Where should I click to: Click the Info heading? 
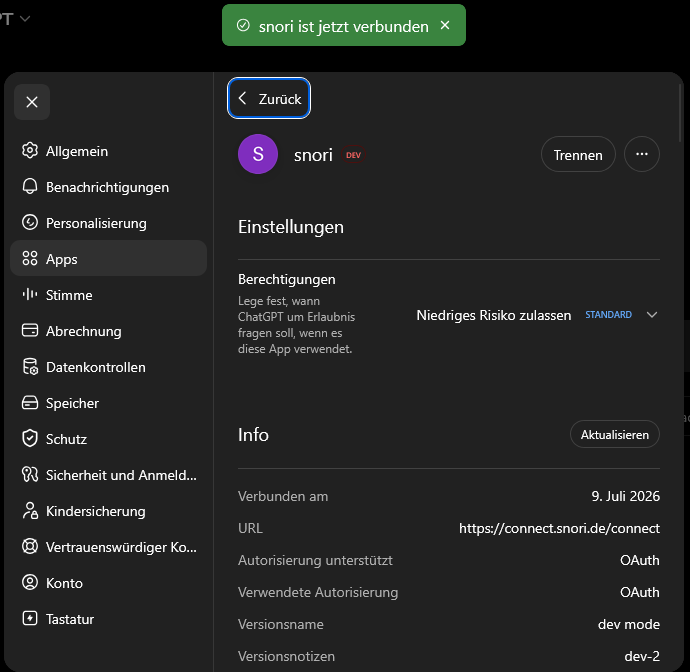pos(253,435)
